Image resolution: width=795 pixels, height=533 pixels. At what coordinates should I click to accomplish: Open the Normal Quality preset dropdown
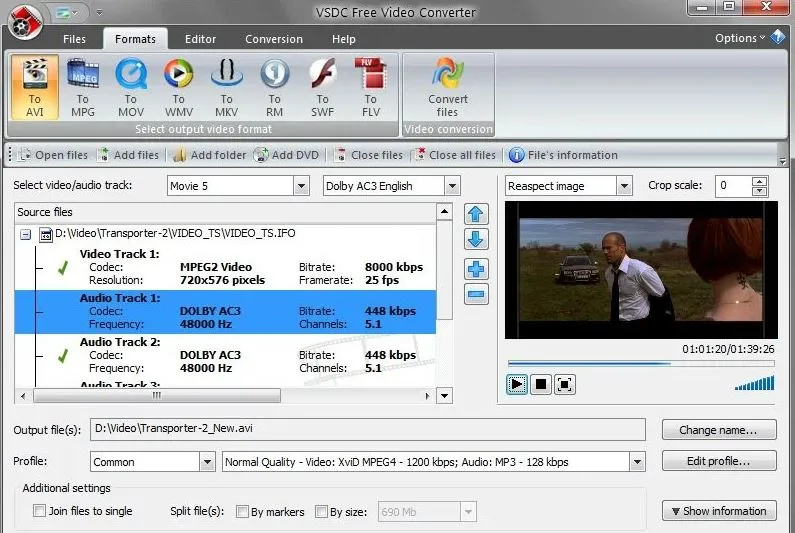pyautogui.click(x=637, y=462)
